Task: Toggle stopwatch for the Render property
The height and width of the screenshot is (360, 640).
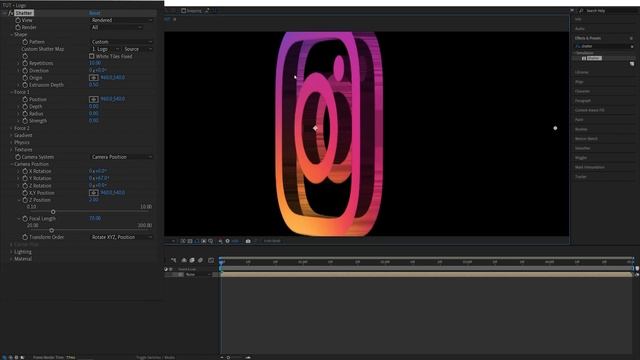Action: tap(18, 27)
